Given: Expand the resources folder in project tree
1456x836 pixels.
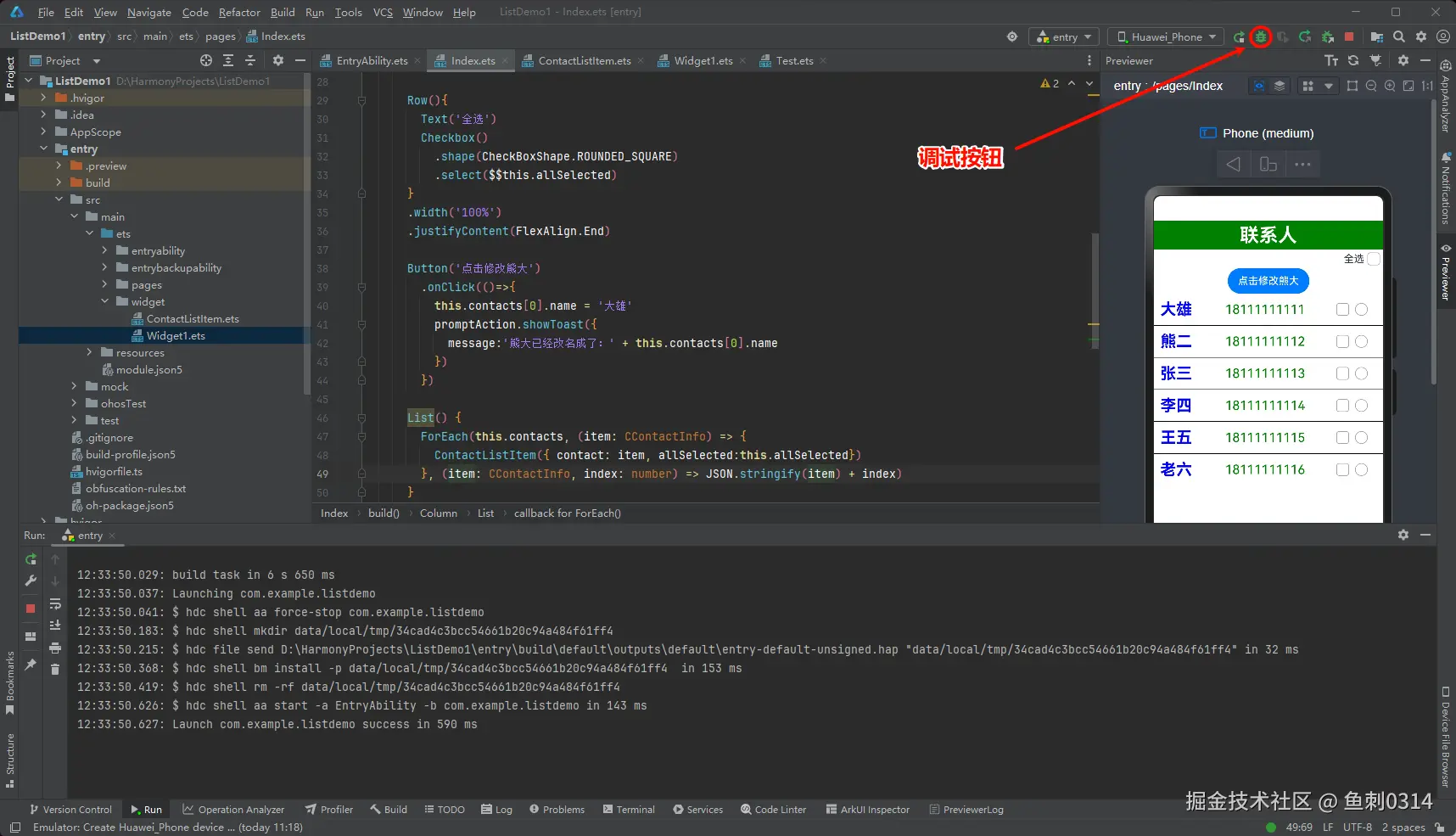Looking at the screenshot, I should click(x=90, y=352).
